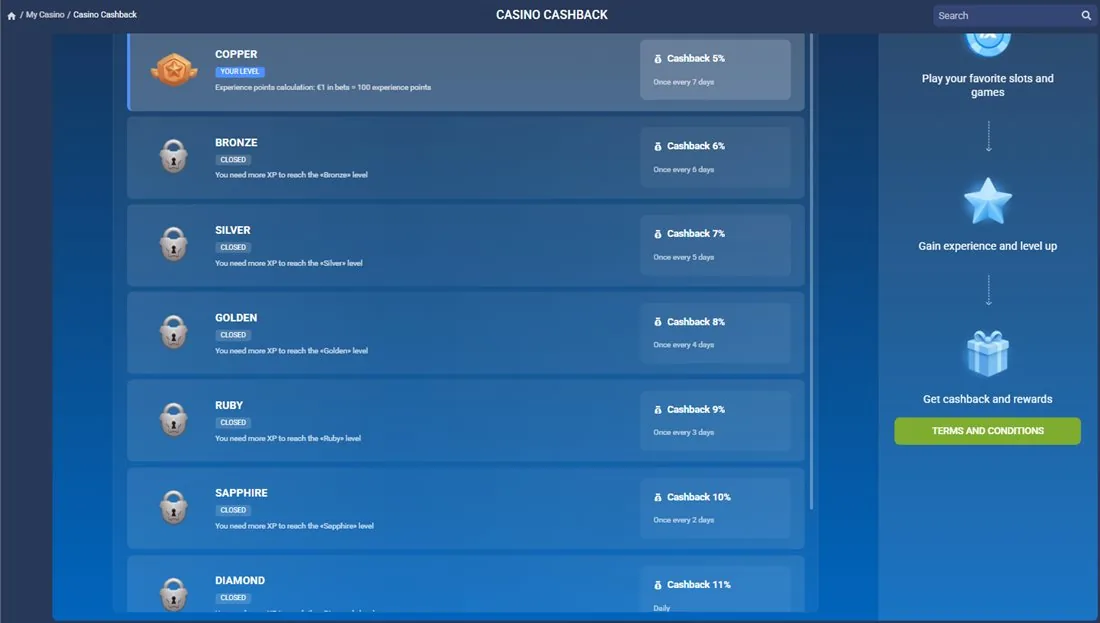Click the Diamond level padlock icon

[x=173, y=594]
